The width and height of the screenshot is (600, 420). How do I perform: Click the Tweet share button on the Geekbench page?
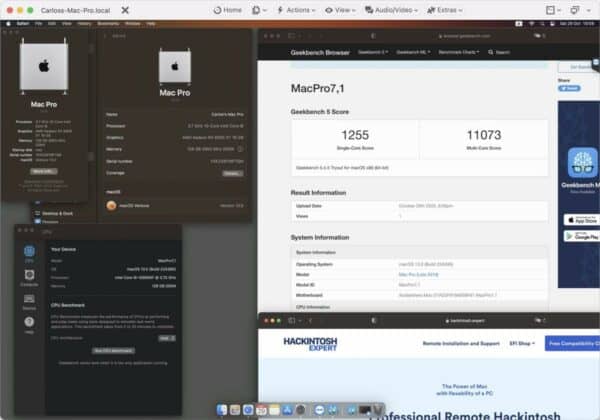pyautogui.click(x=569, y=88)
